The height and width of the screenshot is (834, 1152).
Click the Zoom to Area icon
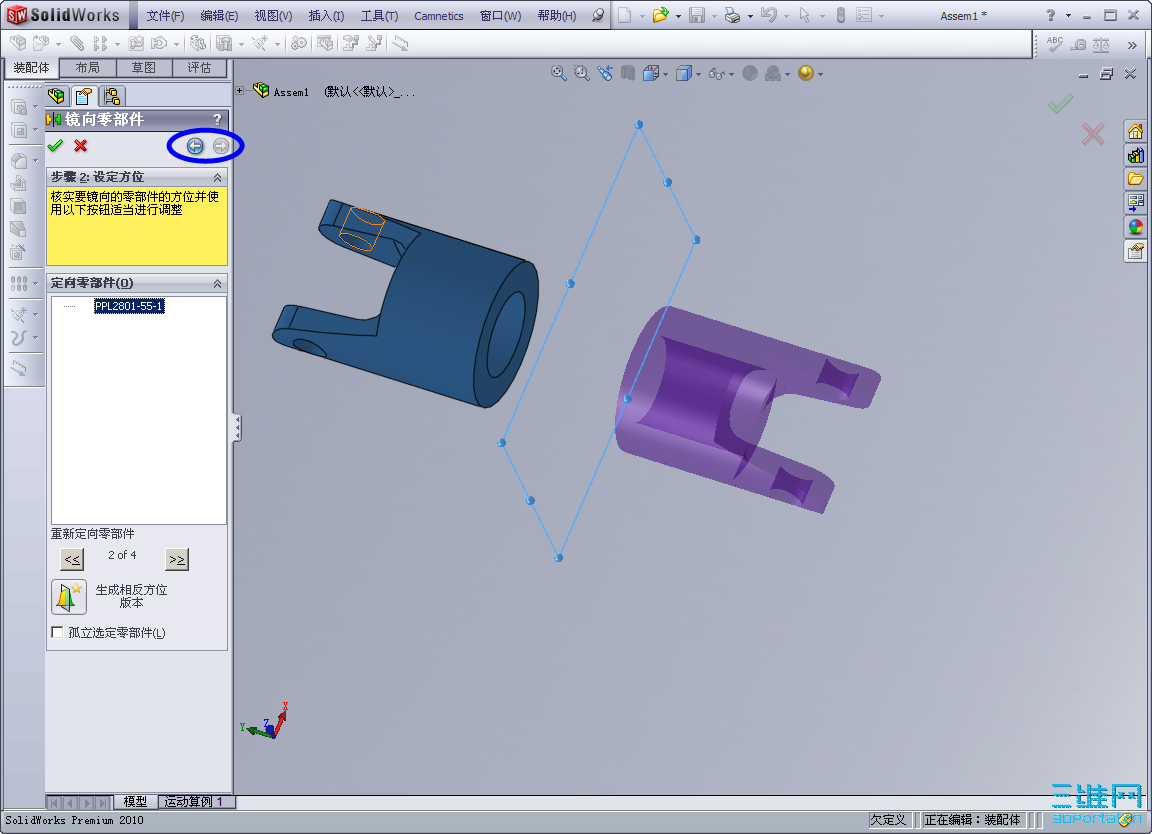pos(582,73)
